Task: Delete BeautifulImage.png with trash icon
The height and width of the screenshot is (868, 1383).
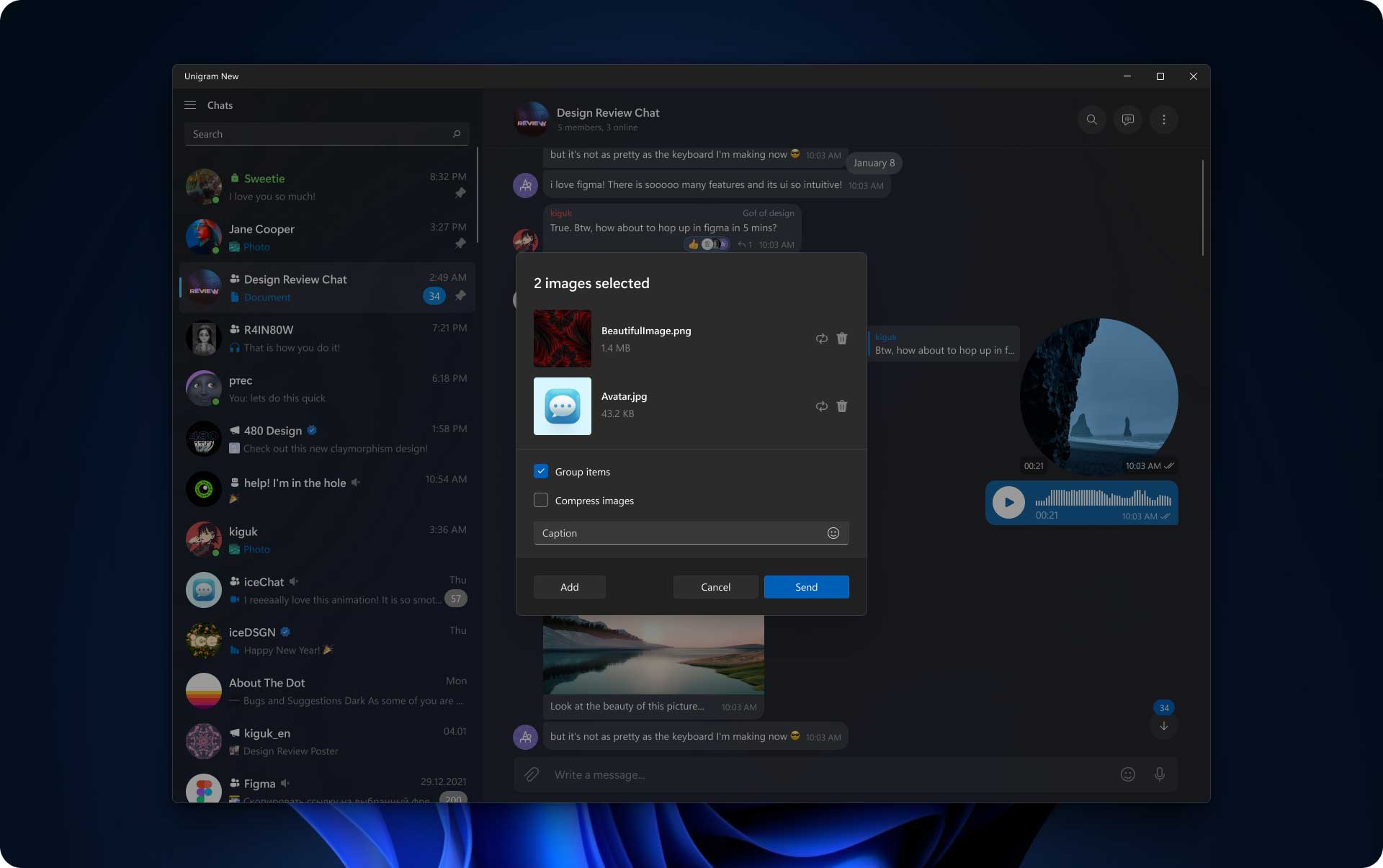Action: (x=842, y=339)
